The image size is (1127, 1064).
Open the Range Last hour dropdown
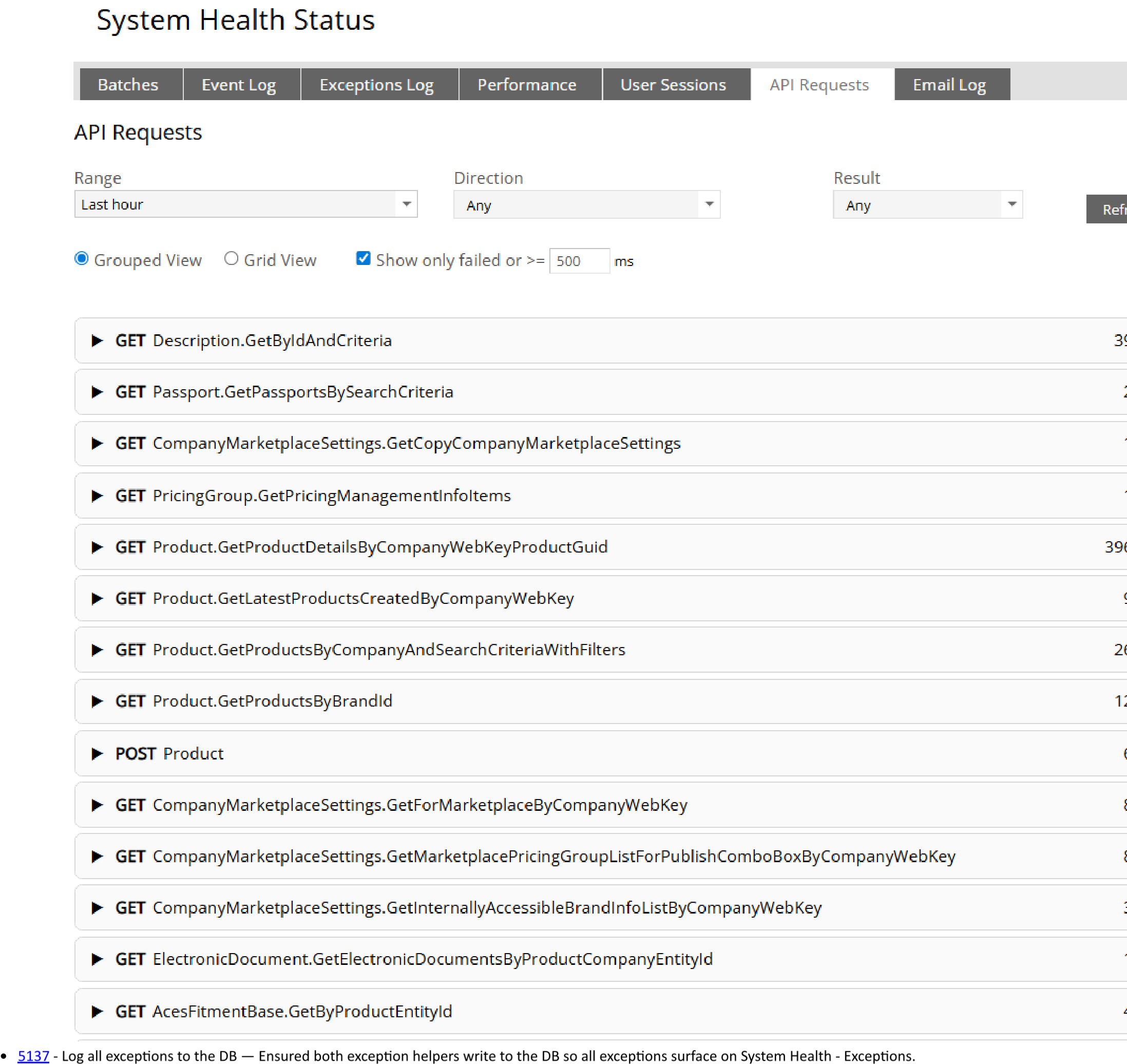click(x=245, y=204)
